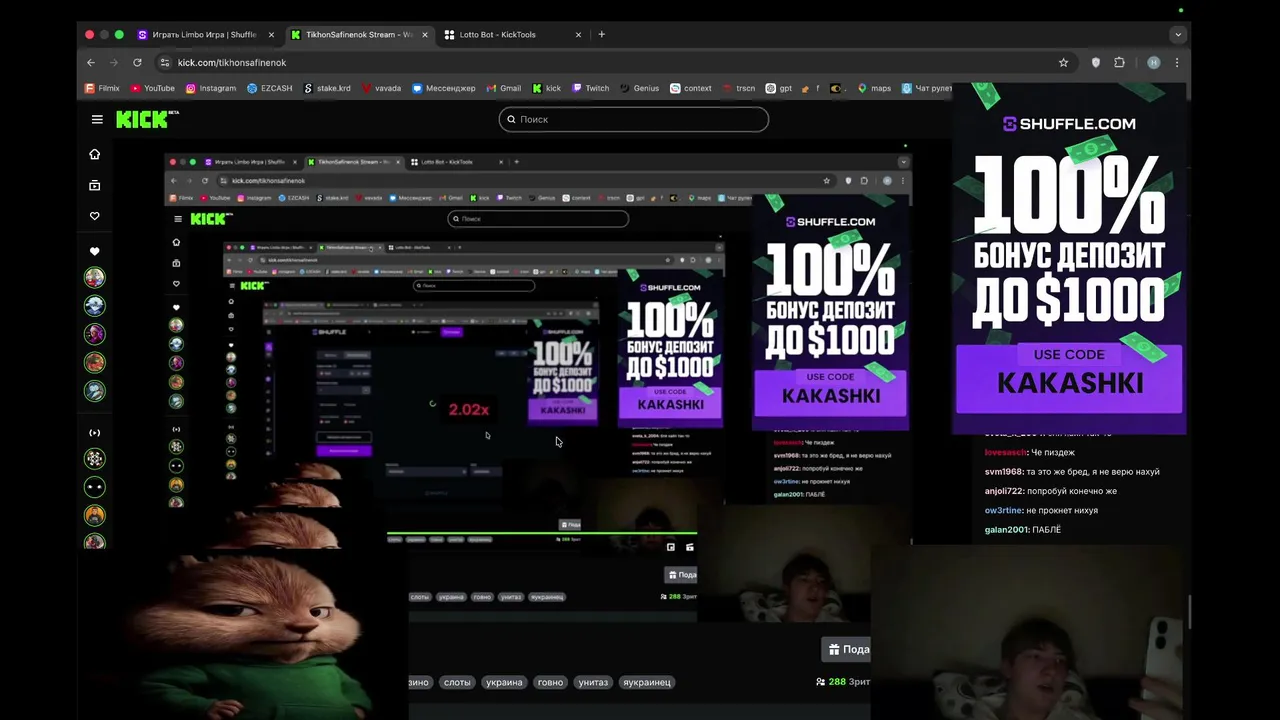The width and height of the screenshot is (1280, 720).
Task: Click the Kick home icon in sidebar
Action: [x=95, y=154]
